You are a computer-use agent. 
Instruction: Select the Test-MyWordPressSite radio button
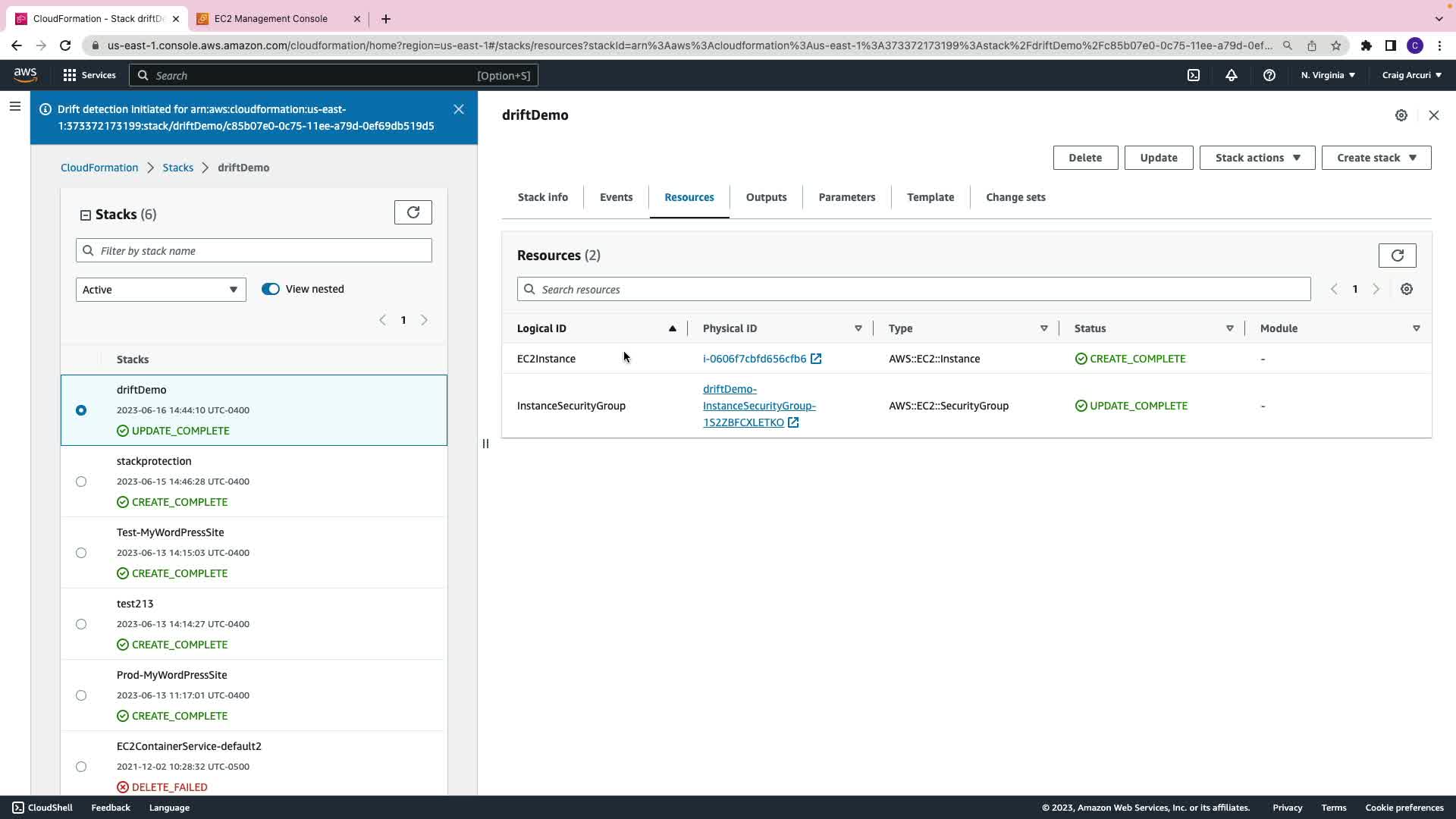81,553
